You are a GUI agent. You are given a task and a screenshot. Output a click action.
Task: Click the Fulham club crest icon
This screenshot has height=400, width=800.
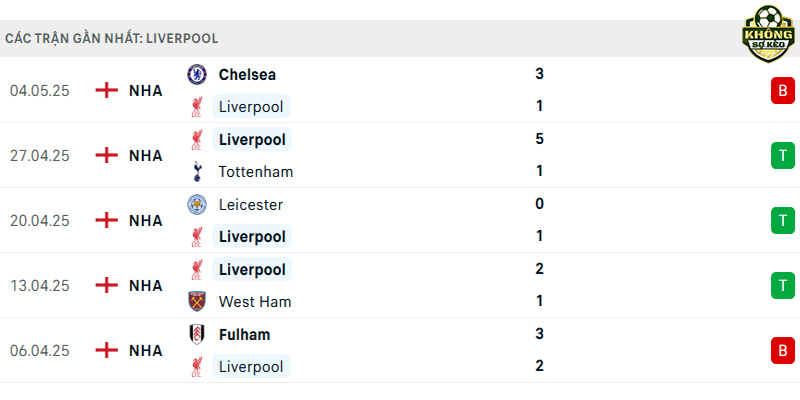click(196, 335)
